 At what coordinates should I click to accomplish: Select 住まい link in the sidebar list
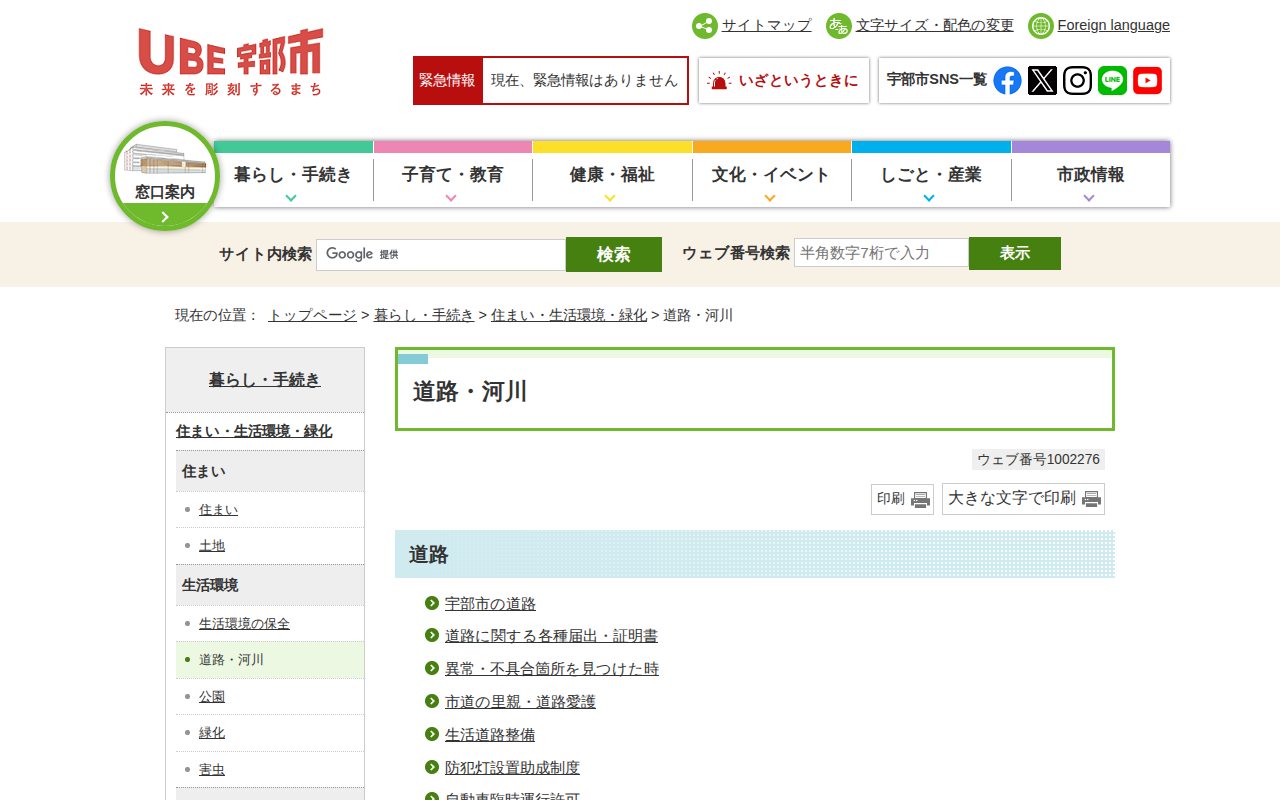tap(218, 510)
